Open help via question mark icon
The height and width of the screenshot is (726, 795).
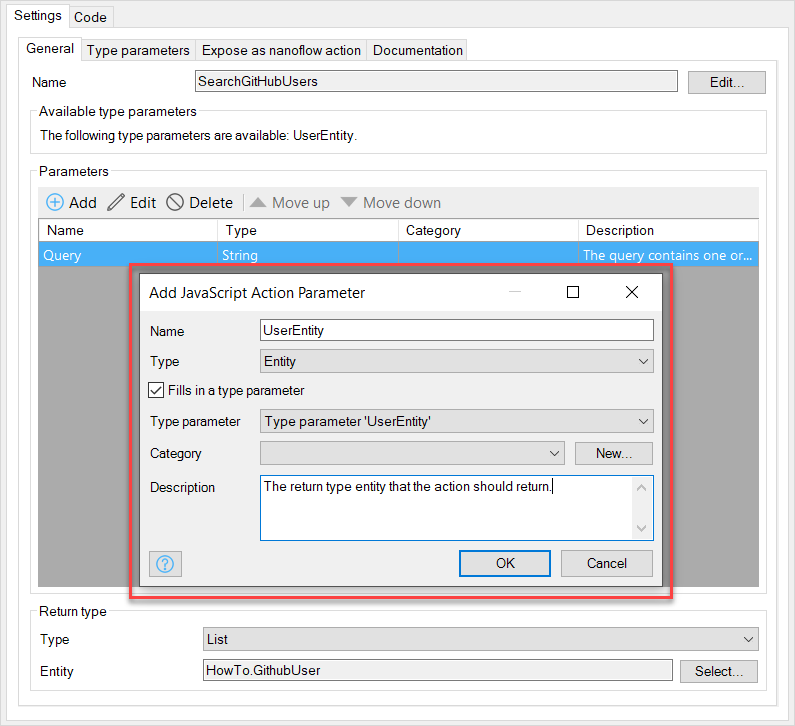[x=166, y=564]
